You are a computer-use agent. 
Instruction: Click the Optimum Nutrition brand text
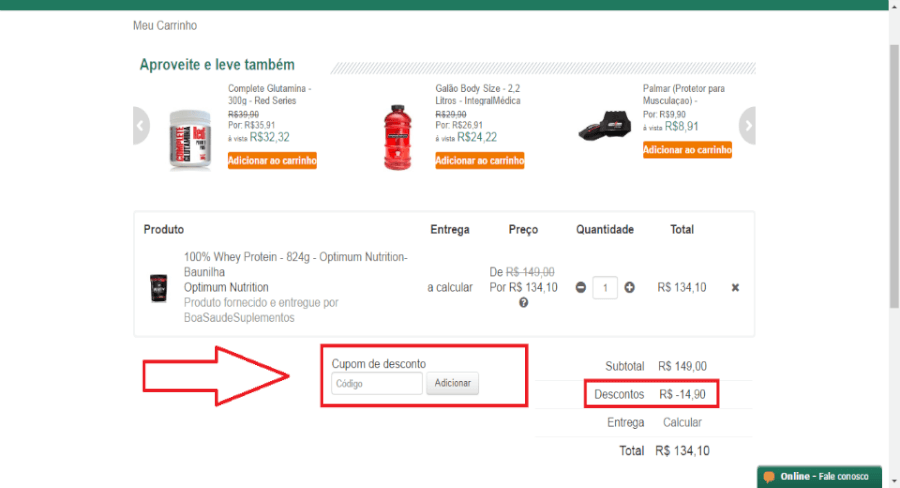click(226, 288)
